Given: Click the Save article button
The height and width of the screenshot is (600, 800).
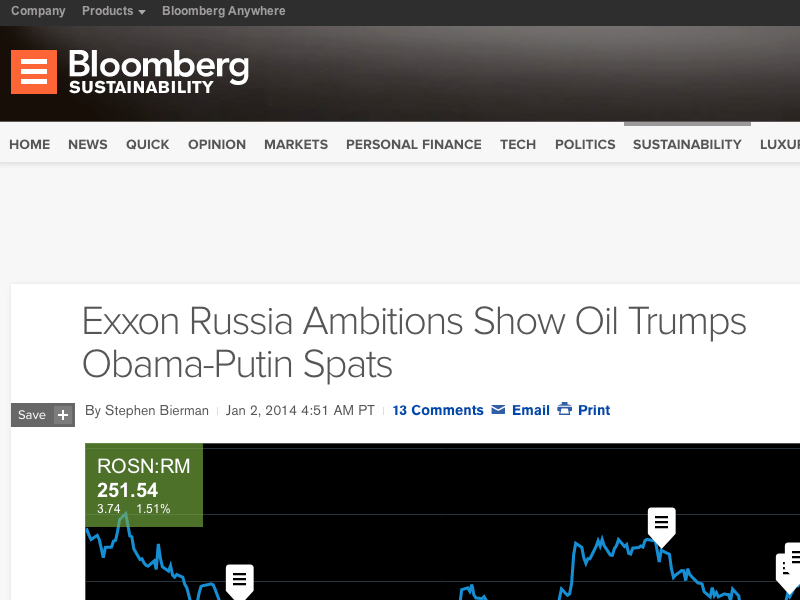Looking at the screenshot, I should (32, 415).
